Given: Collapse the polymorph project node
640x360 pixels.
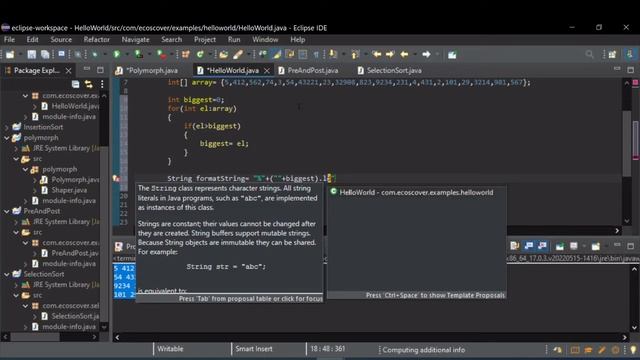Looking at the screenshot, I should click(x=7, y=138).
